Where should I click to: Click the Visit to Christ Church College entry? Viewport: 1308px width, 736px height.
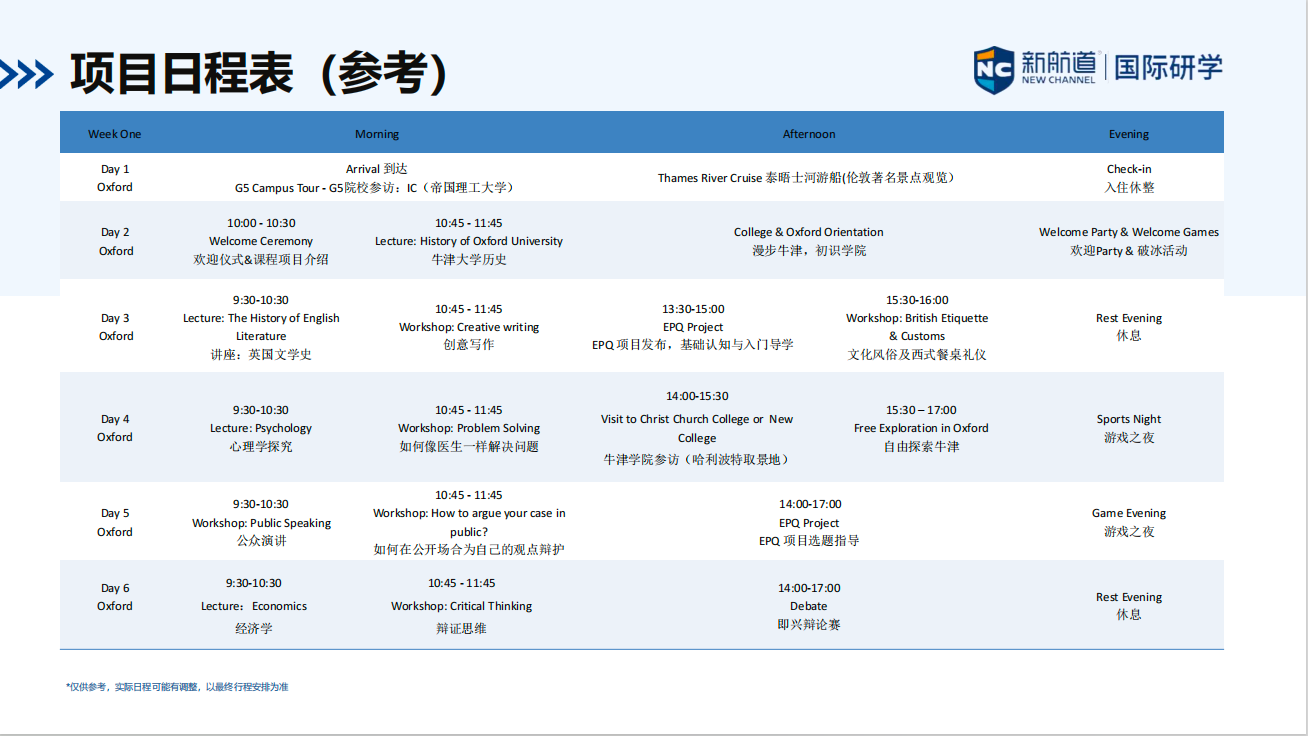697,428
